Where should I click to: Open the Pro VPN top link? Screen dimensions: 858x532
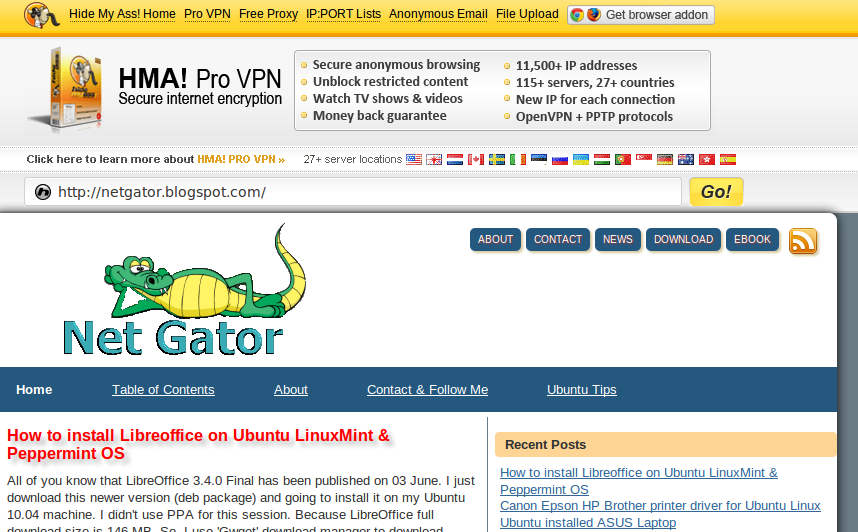(x=207, y=14)
